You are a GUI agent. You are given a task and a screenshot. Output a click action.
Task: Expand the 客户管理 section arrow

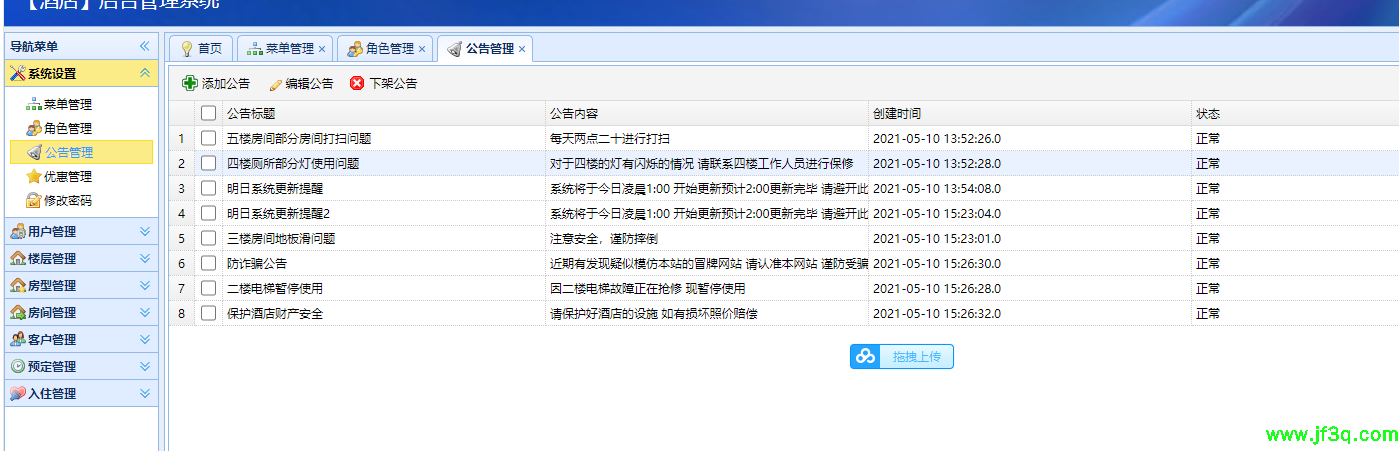pyautogui.click(x=144, y=340)
